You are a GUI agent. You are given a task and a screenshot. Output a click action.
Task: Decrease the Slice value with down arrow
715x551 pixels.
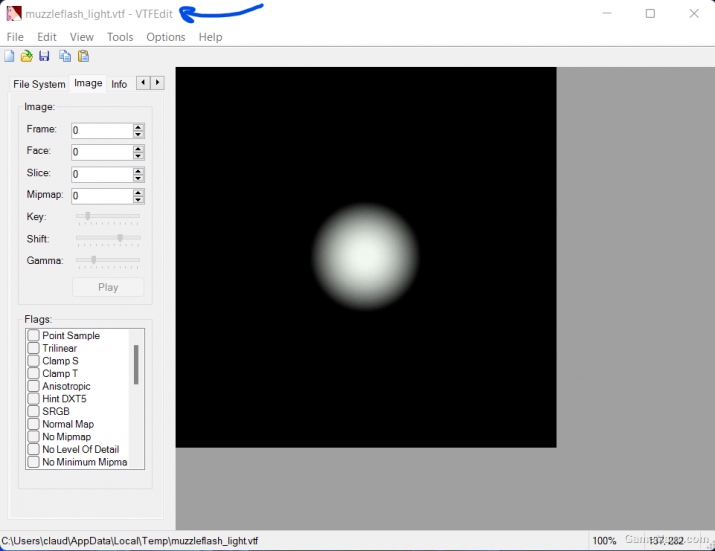tap(138, 178)
